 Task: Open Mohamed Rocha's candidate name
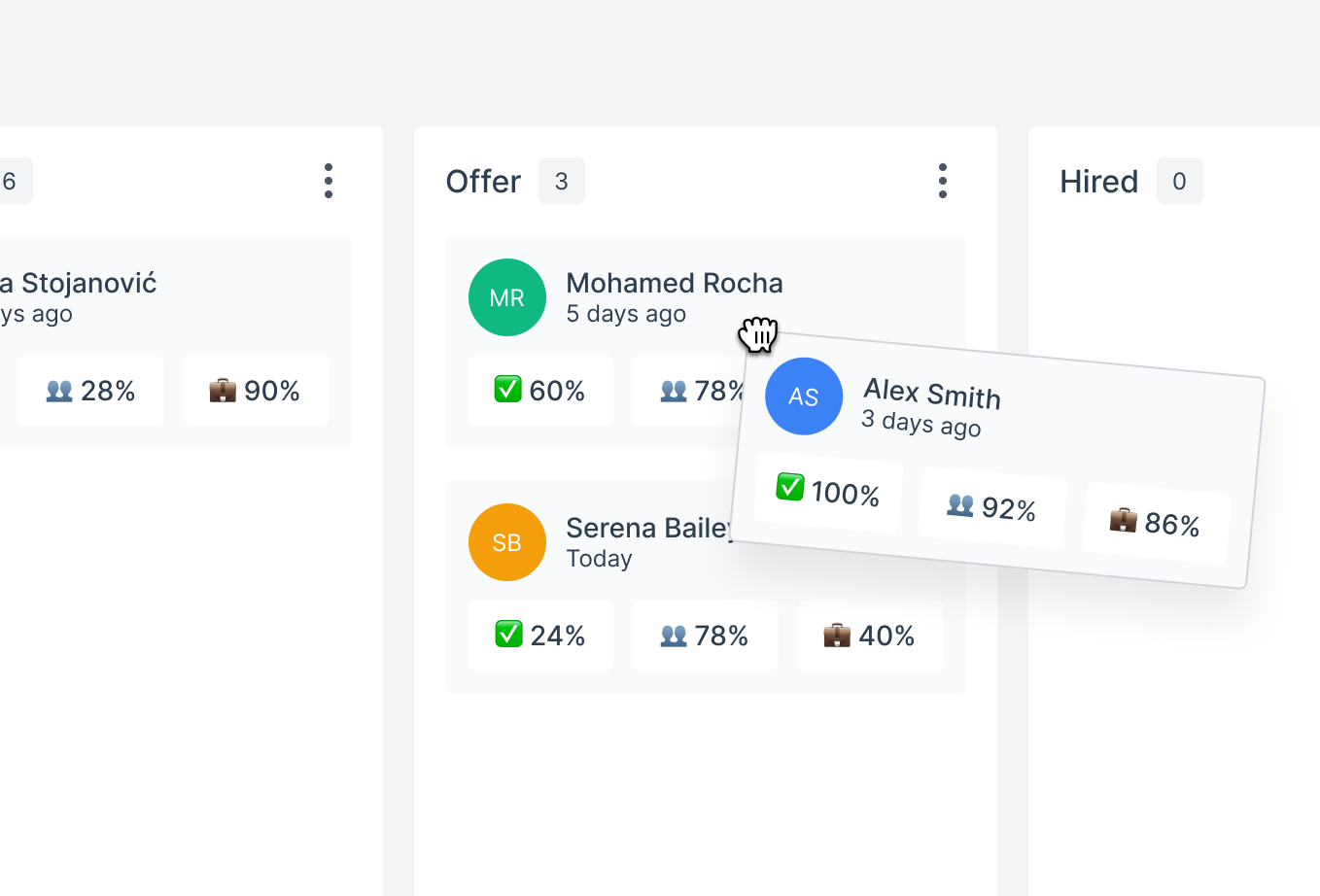coord(675,283)
